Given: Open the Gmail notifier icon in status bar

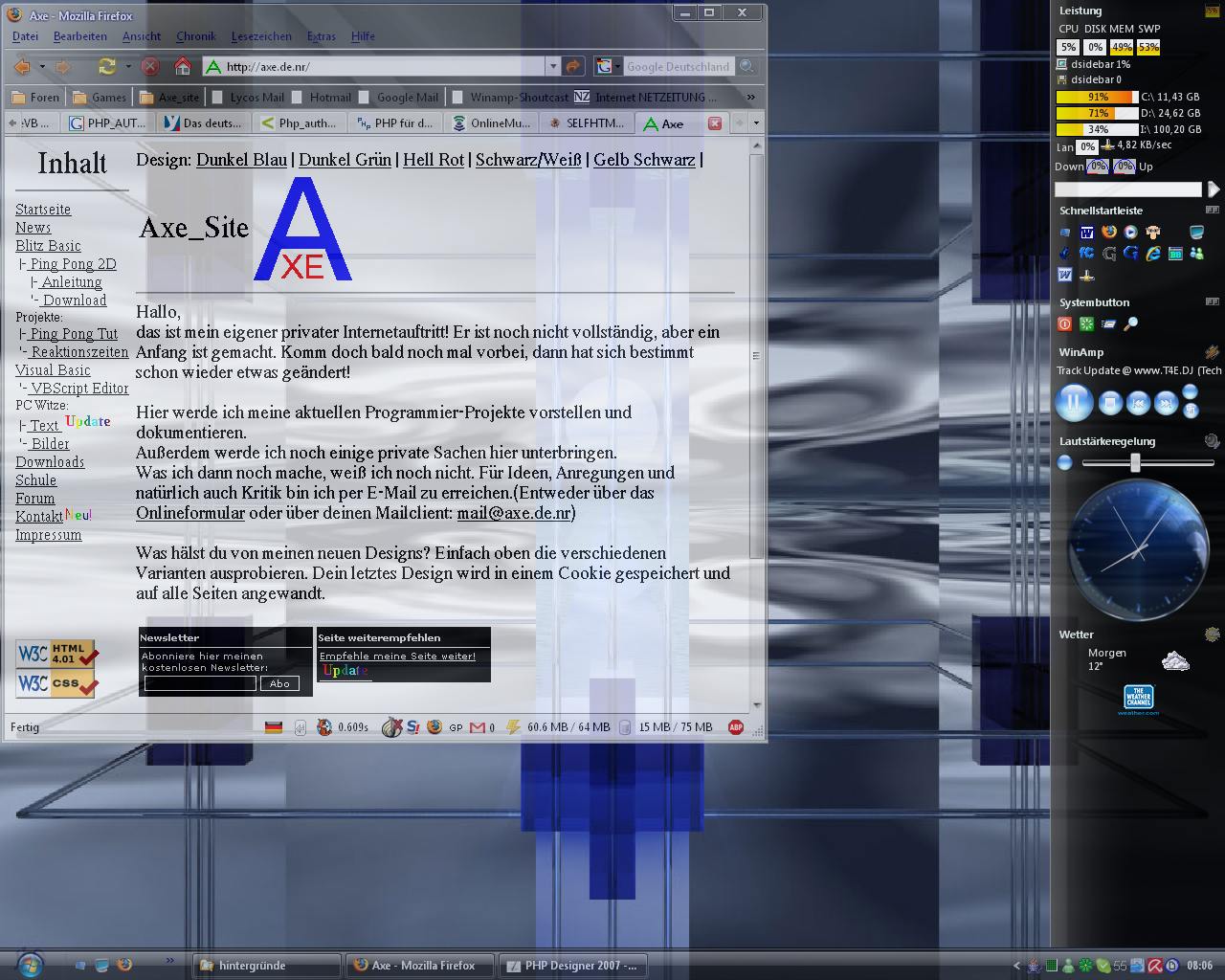Looking at the screenshot, I should pyautogui.click(x=478, y=727).
